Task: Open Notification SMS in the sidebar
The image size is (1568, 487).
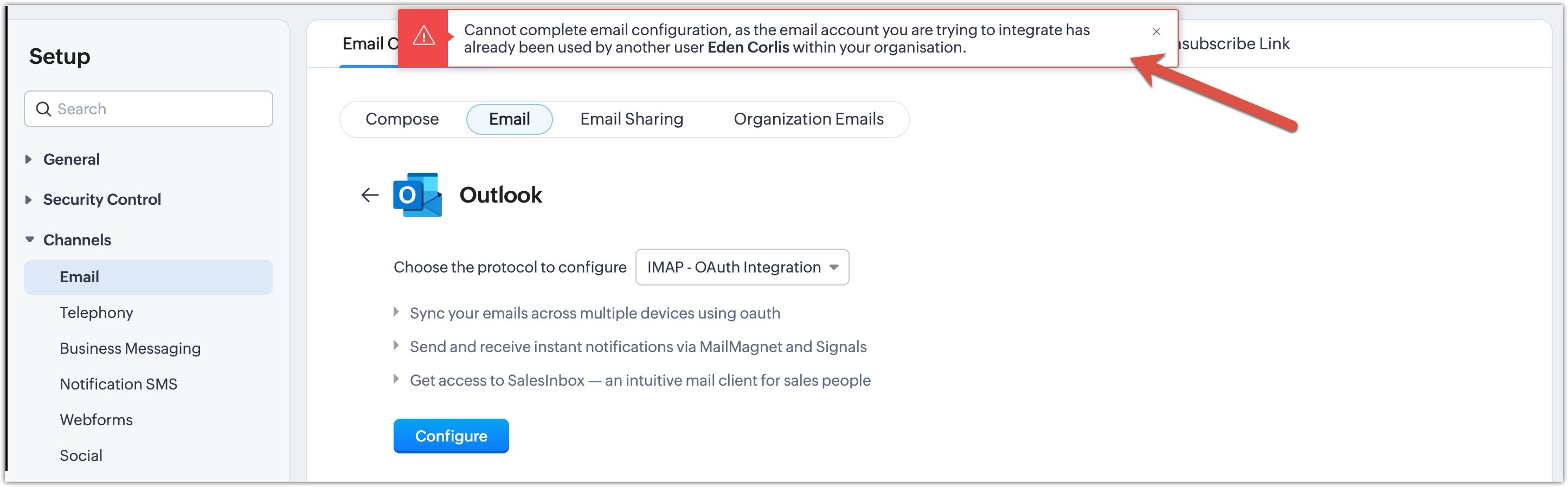Action: point(119,384)
